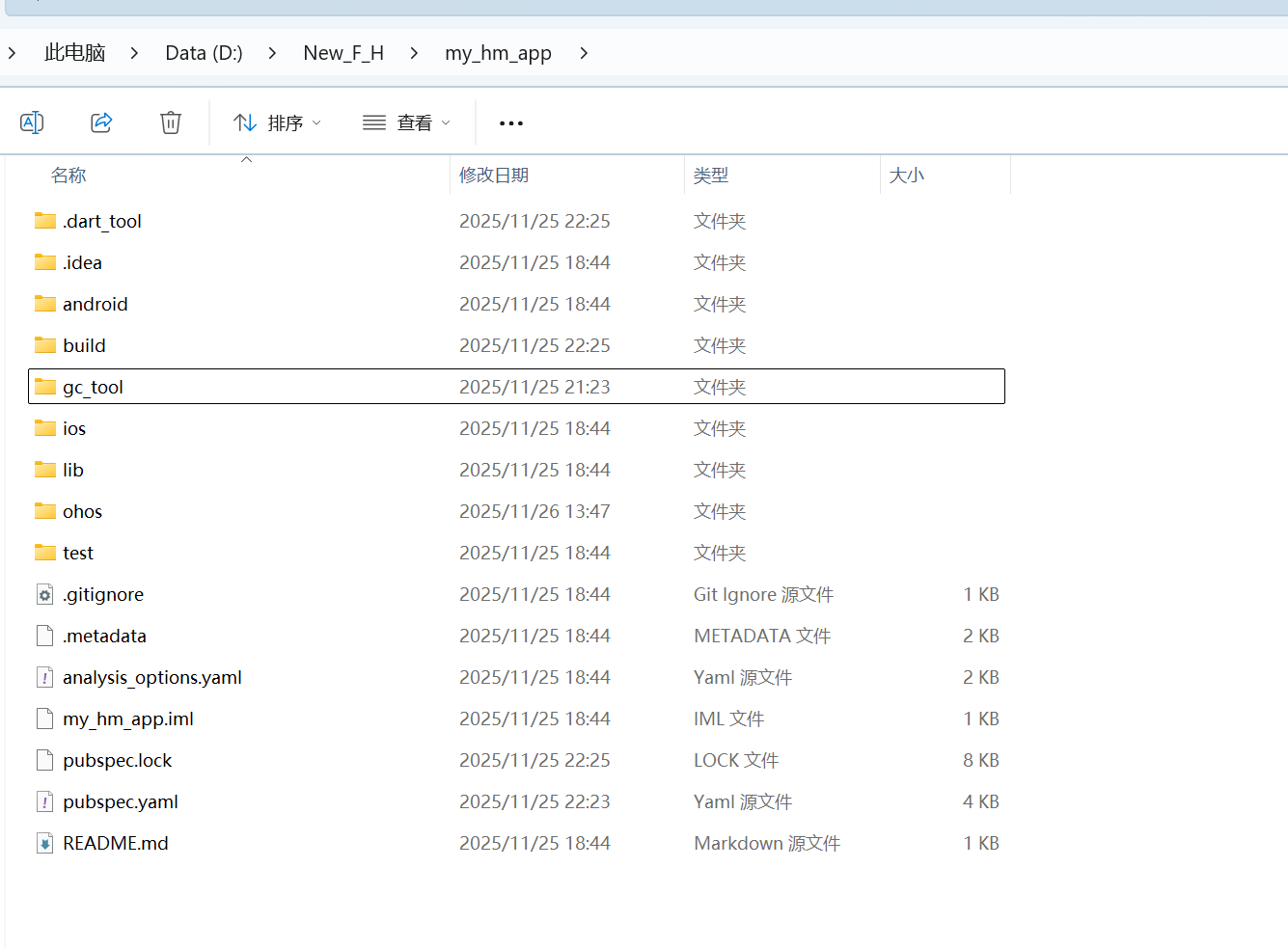Click the Delete (trash) icon
Screen dimensions: 1288x949
tap(171, 122)
